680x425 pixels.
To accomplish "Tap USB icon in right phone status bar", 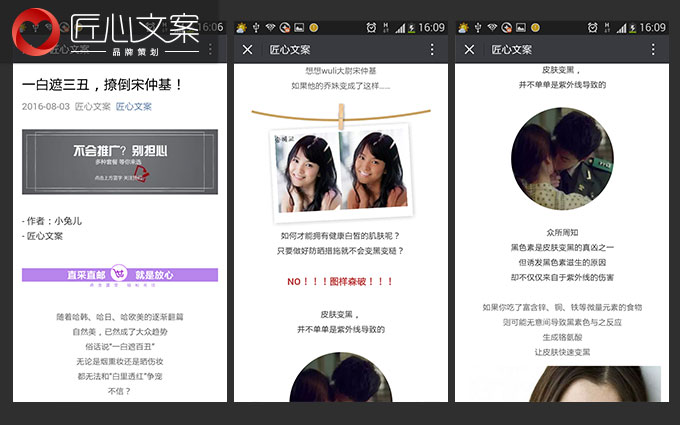I will coord(477,28).
